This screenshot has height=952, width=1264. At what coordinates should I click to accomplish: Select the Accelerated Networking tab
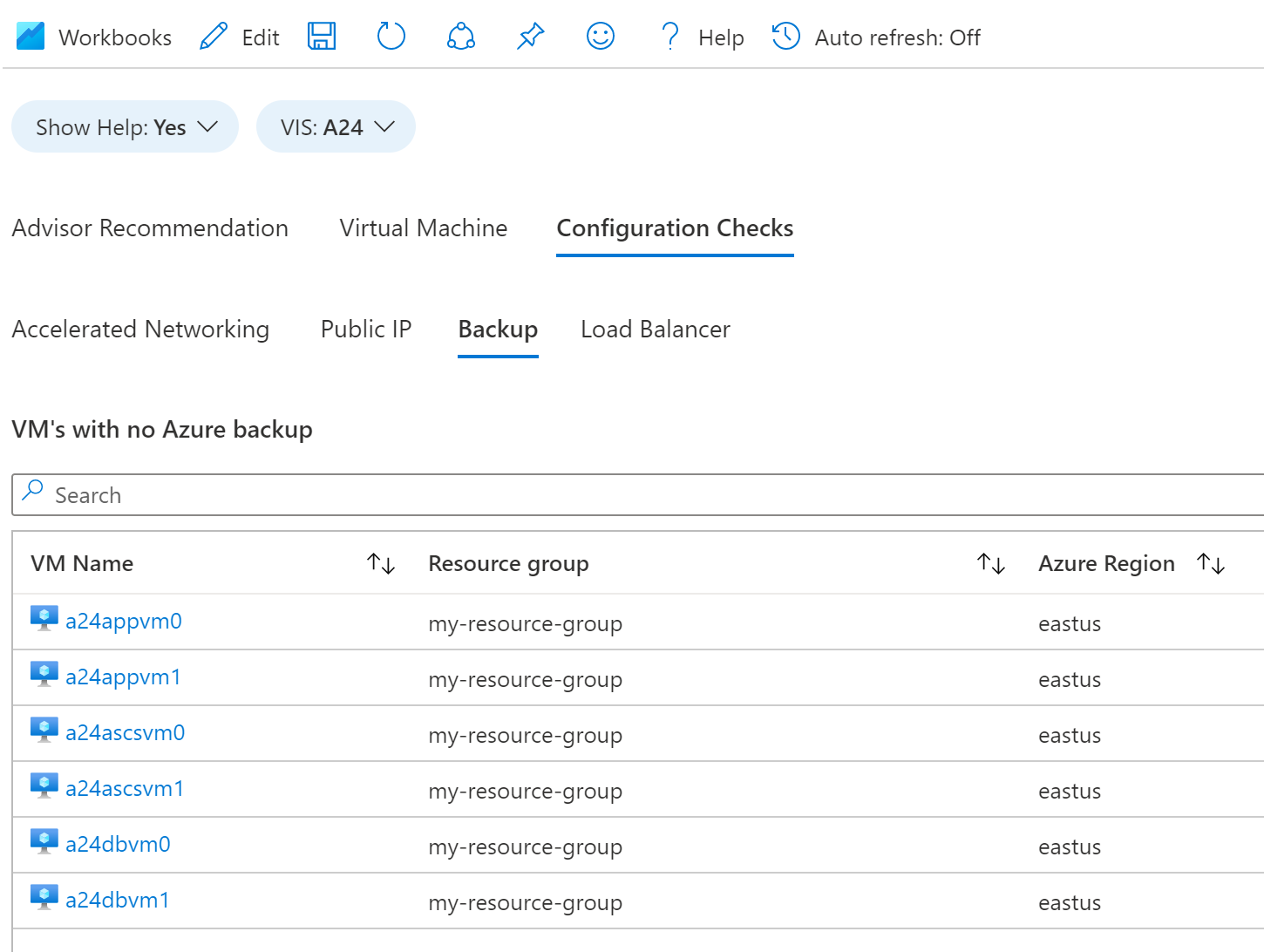click(x=140, y=330)
